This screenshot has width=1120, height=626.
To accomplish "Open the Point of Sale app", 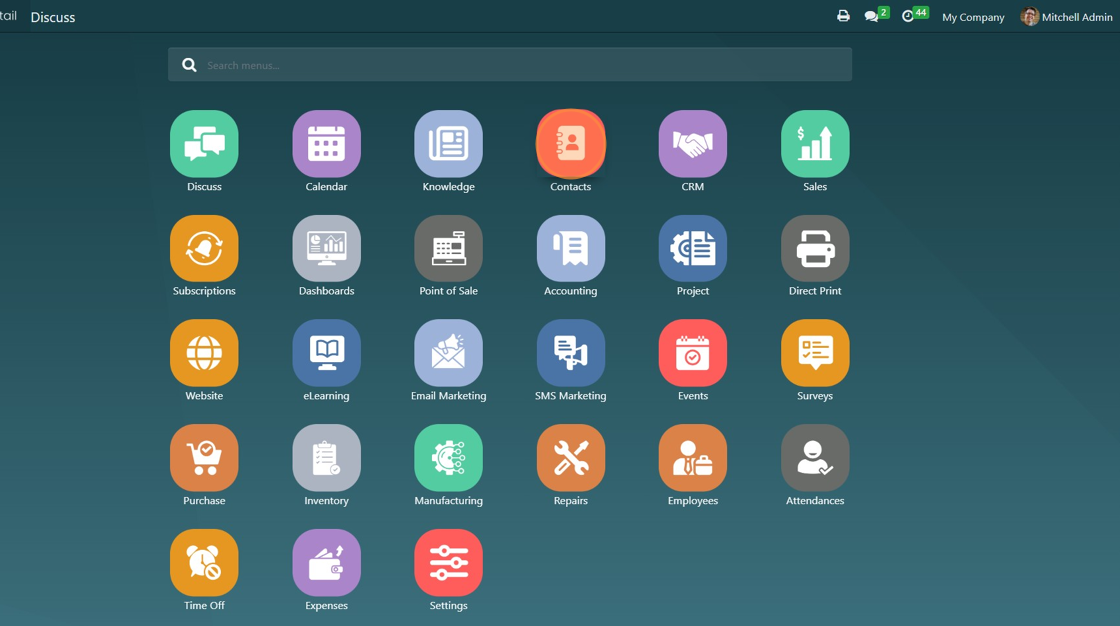I will coord(449,249).
